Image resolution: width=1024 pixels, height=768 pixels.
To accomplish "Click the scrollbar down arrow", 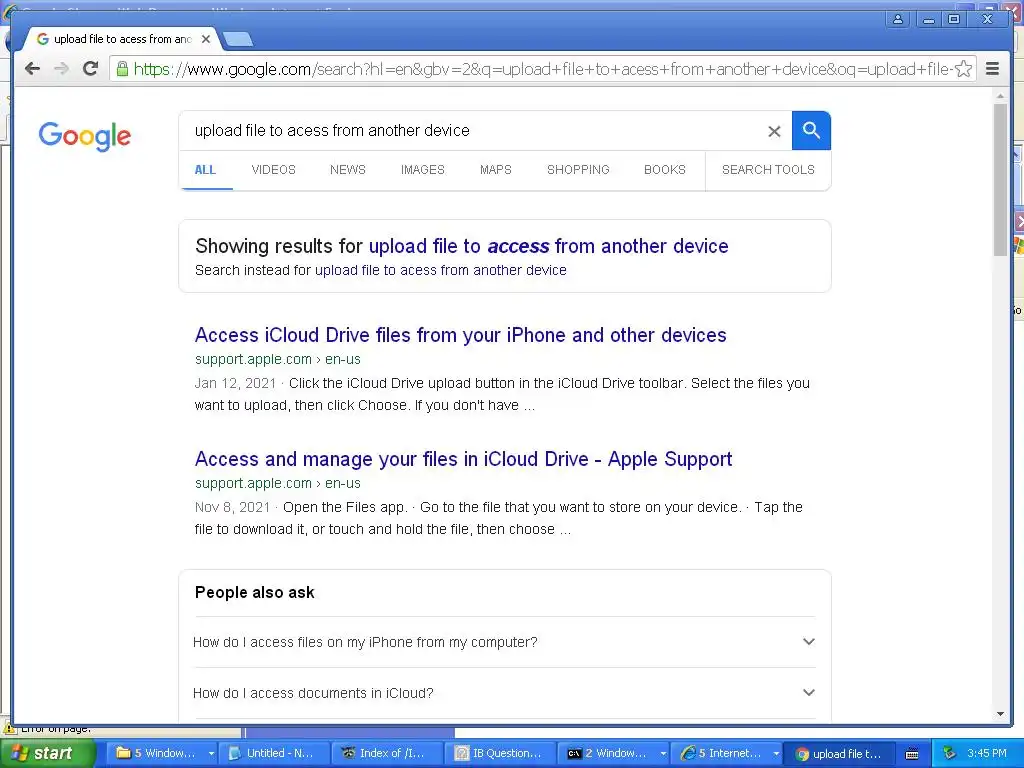I will pos(1000,714).
